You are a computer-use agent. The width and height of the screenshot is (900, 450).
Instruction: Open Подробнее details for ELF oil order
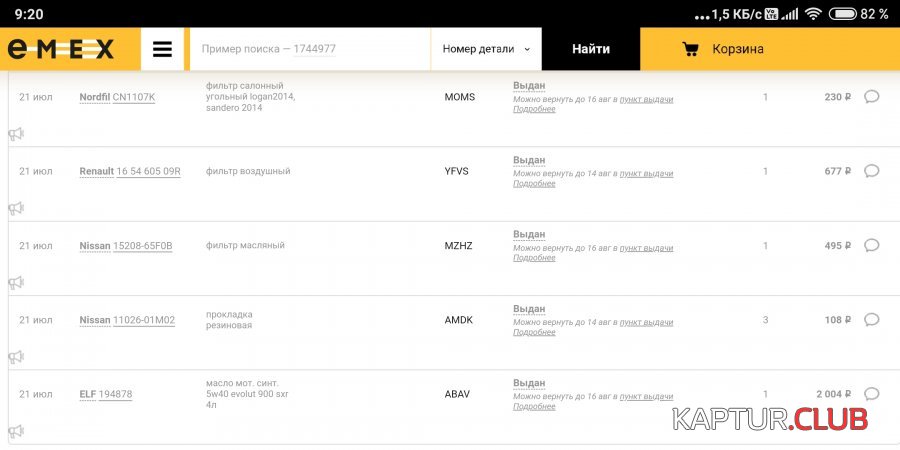point(534,406)
